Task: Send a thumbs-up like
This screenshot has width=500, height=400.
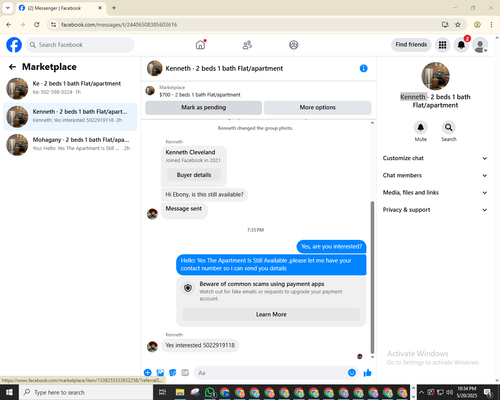Action: click(x=367, y=373)
